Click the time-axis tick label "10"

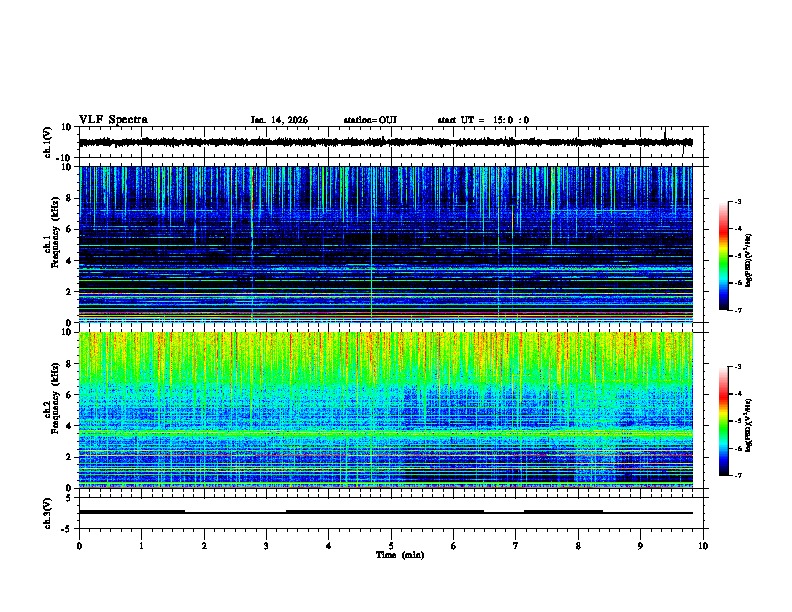703,546
